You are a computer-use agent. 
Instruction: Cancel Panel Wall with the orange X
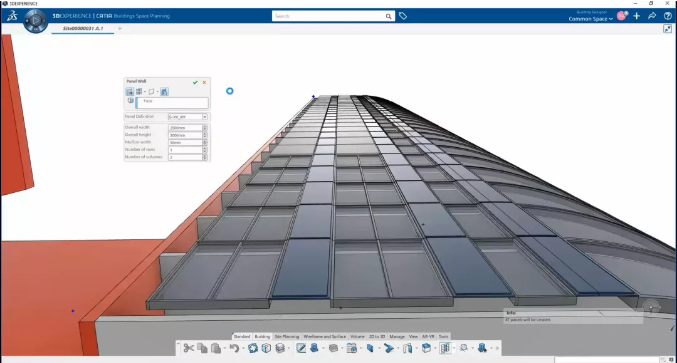point(204,82)
